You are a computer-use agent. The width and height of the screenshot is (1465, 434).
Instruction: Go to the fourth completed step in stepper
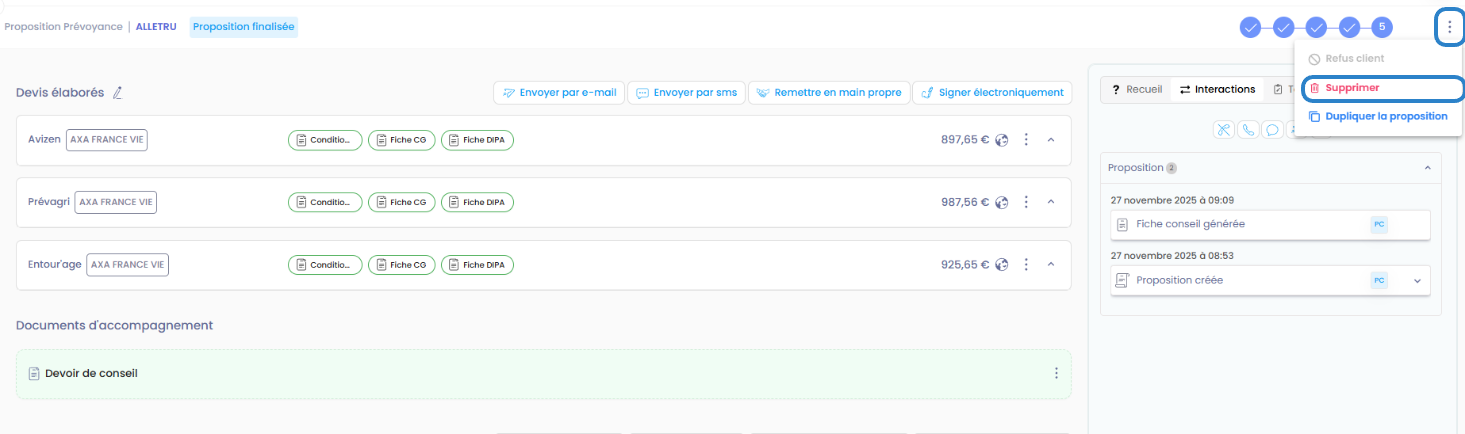click(1349, 27)
